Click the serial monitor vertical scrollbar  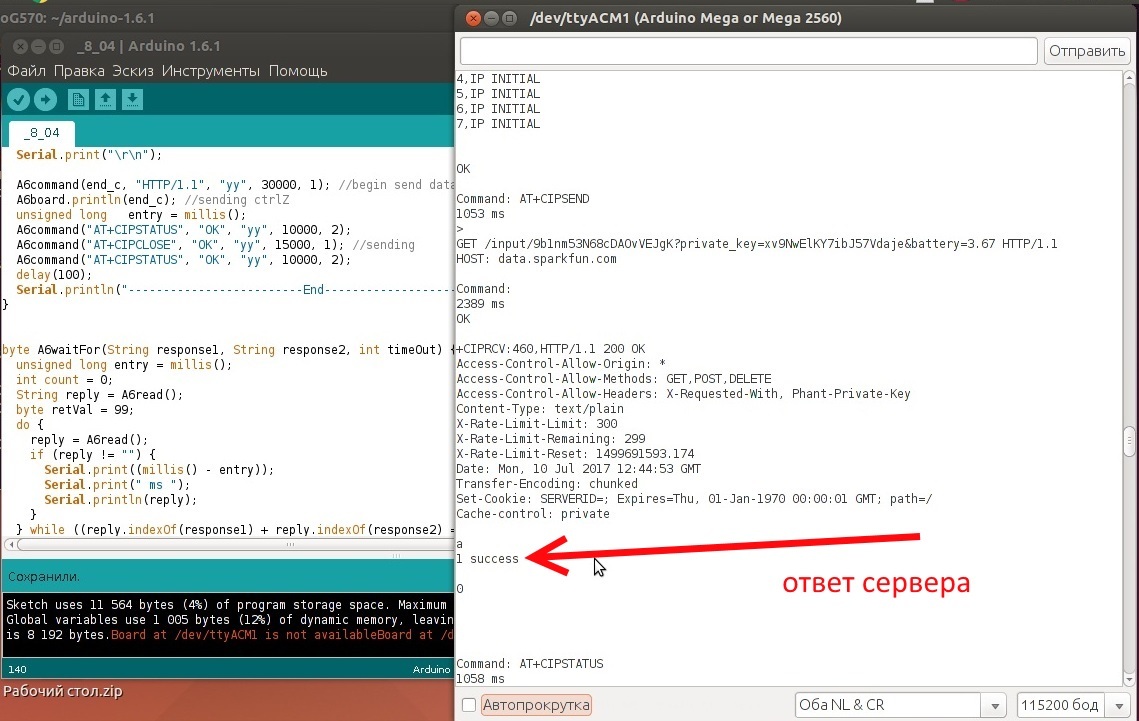[x=1129, y=440]
